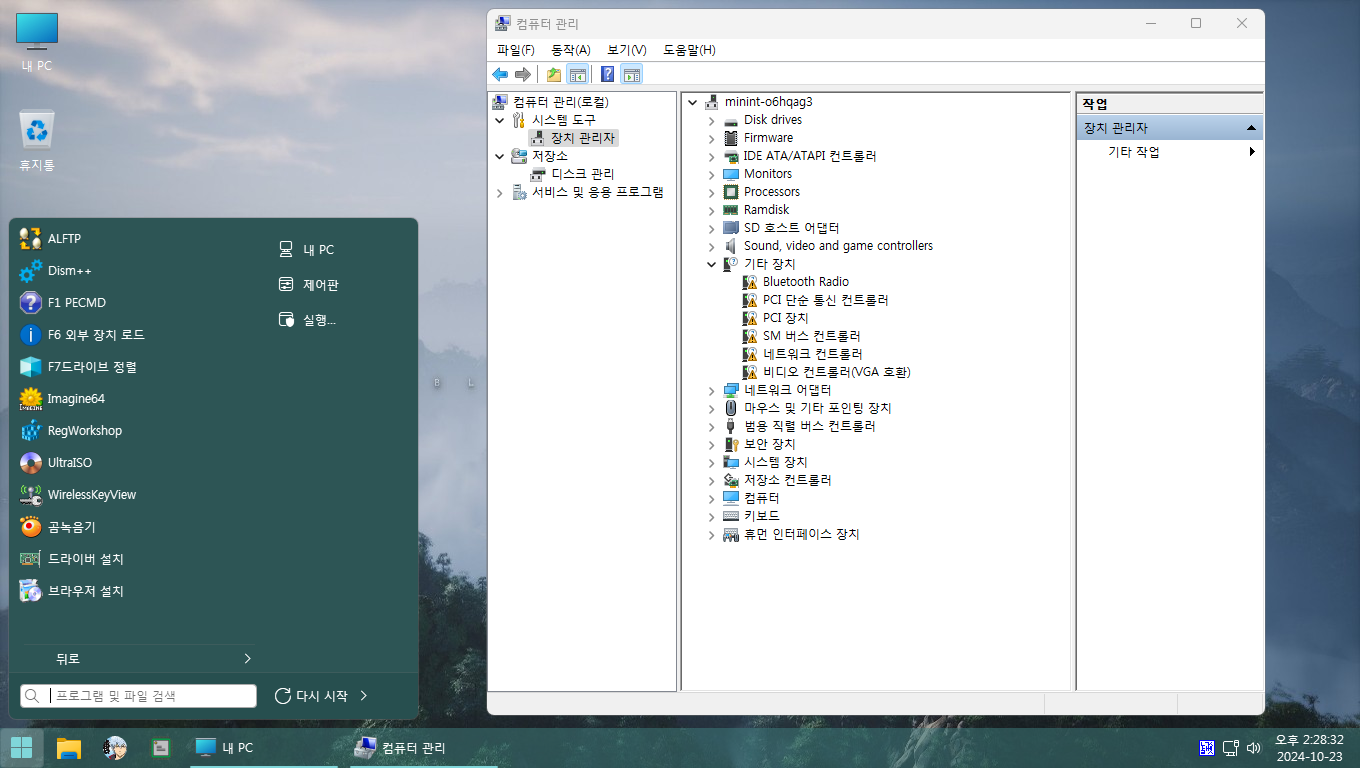Select the Firmware category row
1360x768 pixels.
pyautogui.click(x=768, y=138)
